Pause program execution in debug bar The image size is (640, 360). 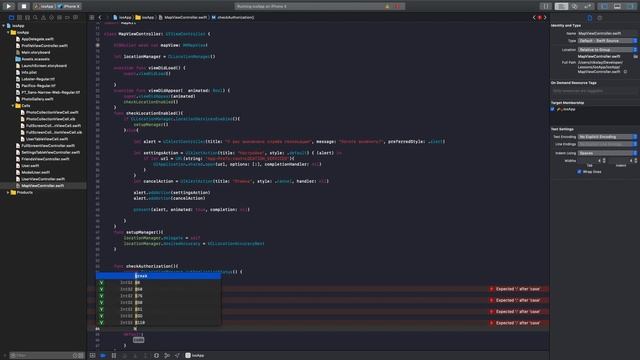tap(114, 356)
